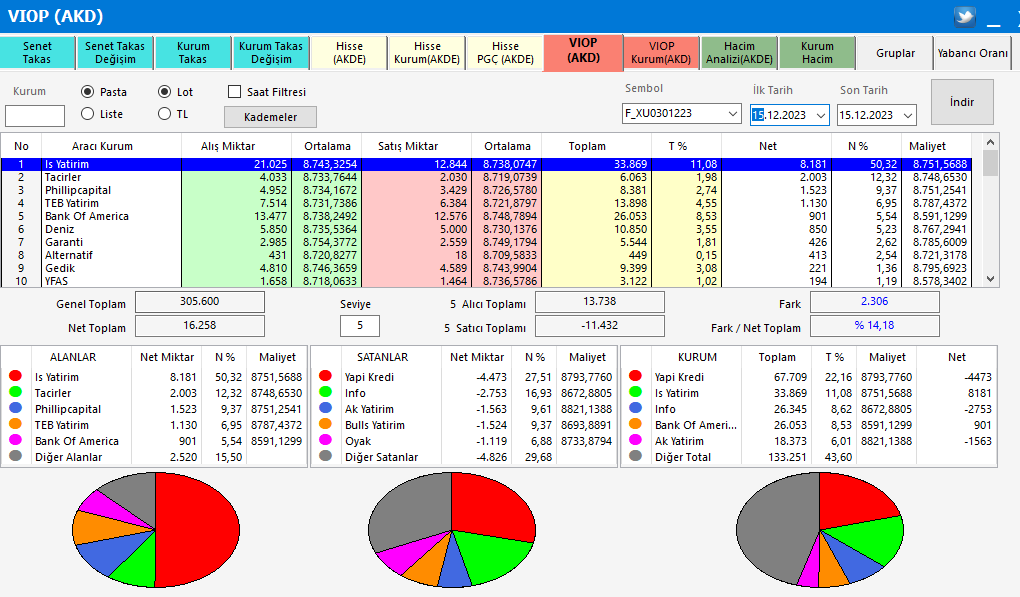Click magenta swatch beside Oyak in SATANLAR
Screen dimensions: 1020x597
coord(326,440)
